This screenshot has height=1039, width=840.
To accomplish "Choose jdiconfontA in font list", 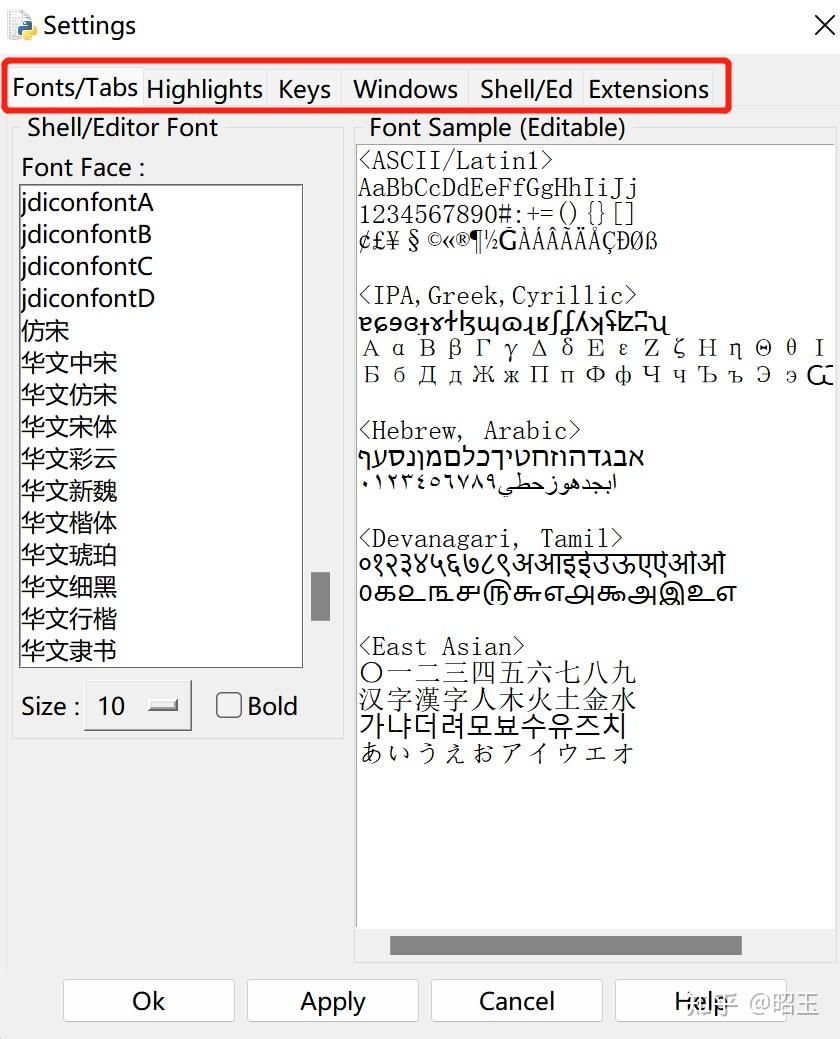I will click(87, 202).
